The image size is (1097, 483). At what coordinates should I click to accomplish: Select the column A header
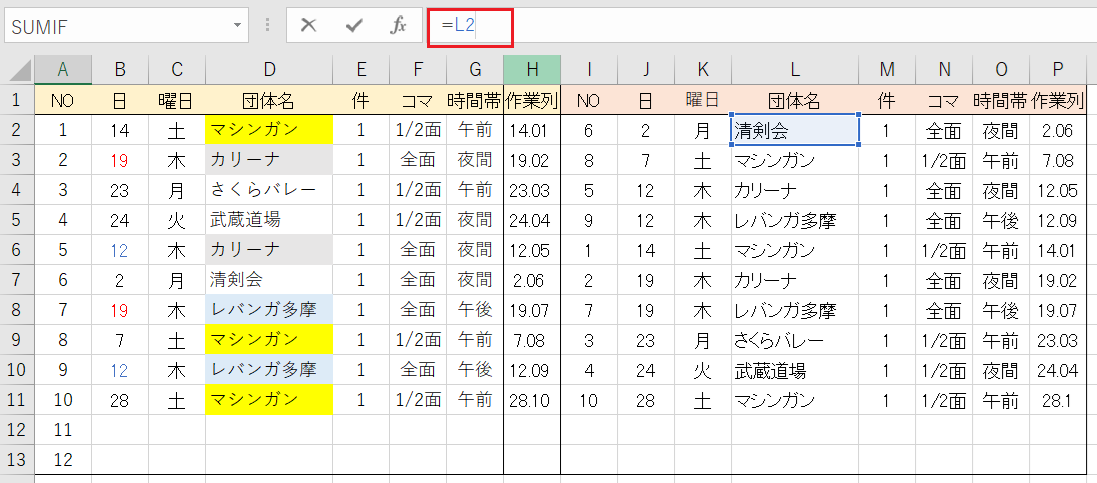pyautogui.click(x=63, y=69)
